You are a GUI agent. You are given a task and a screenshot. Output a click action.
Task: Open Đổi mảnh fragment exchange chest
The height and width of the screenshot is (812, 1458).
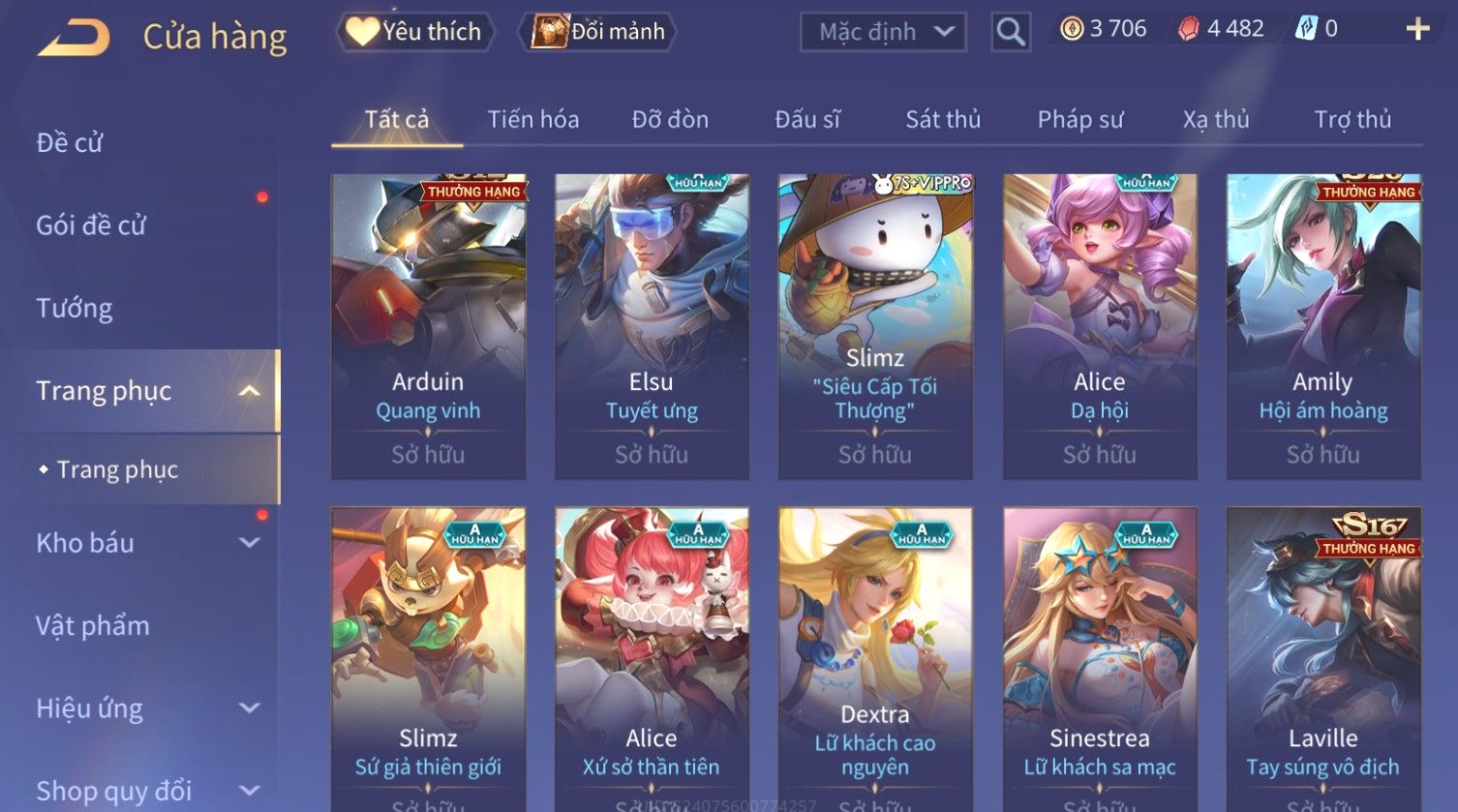tap(598, 32)
